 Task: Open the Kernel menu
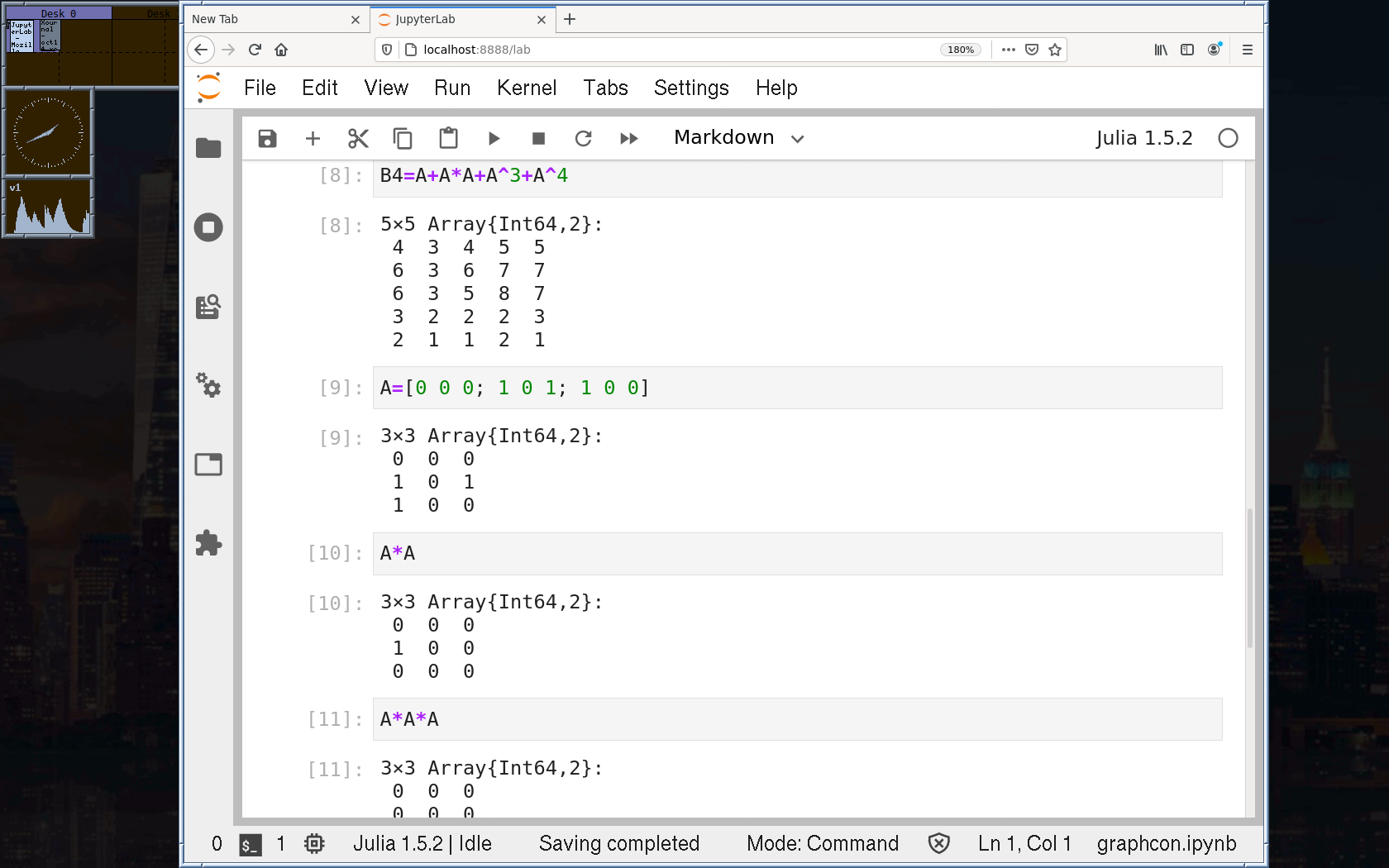point(526,88)
